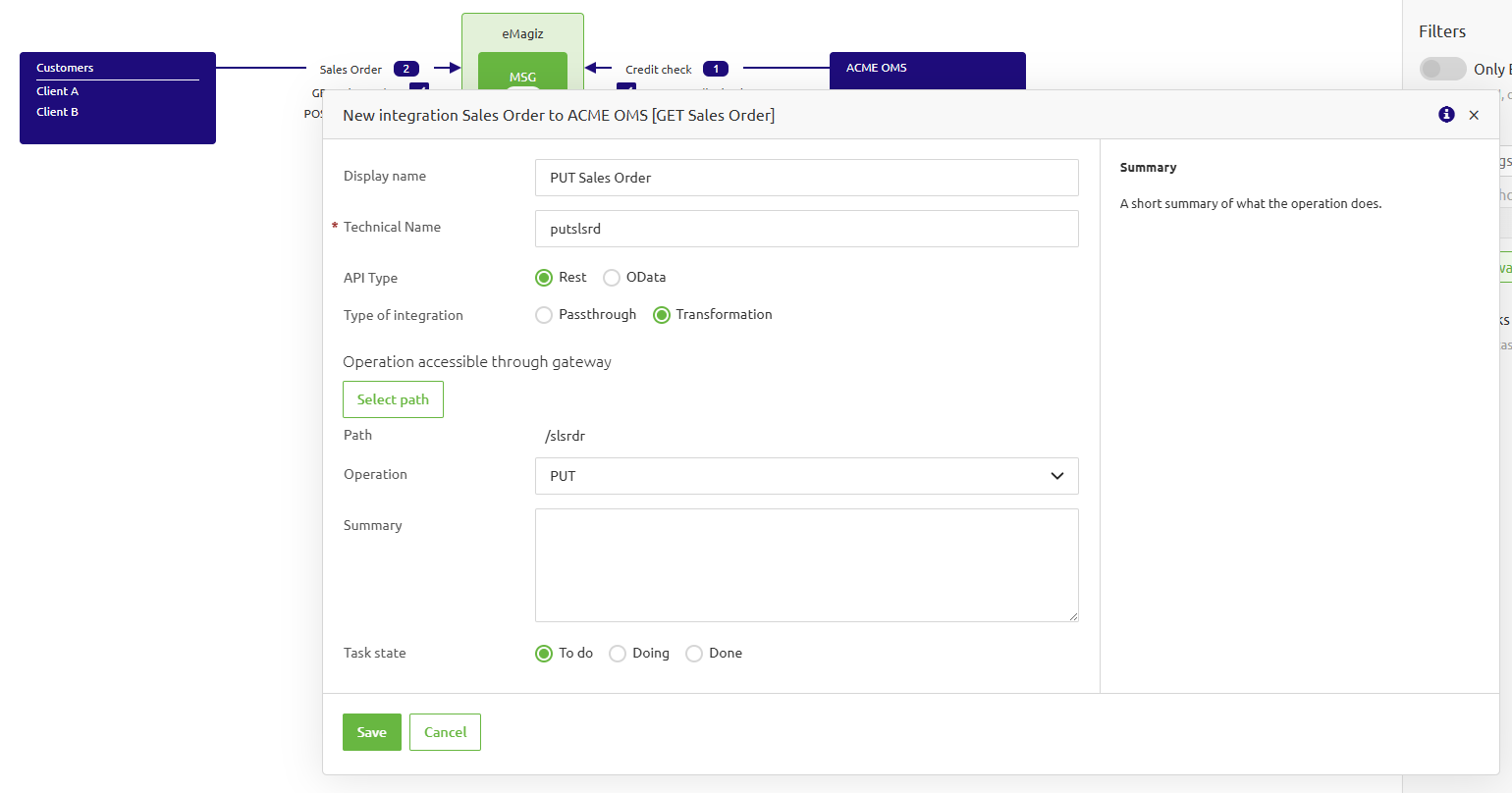Set task state to To do
The height and width of the screenshot is (793, 1512).
(x=544, y=654)
